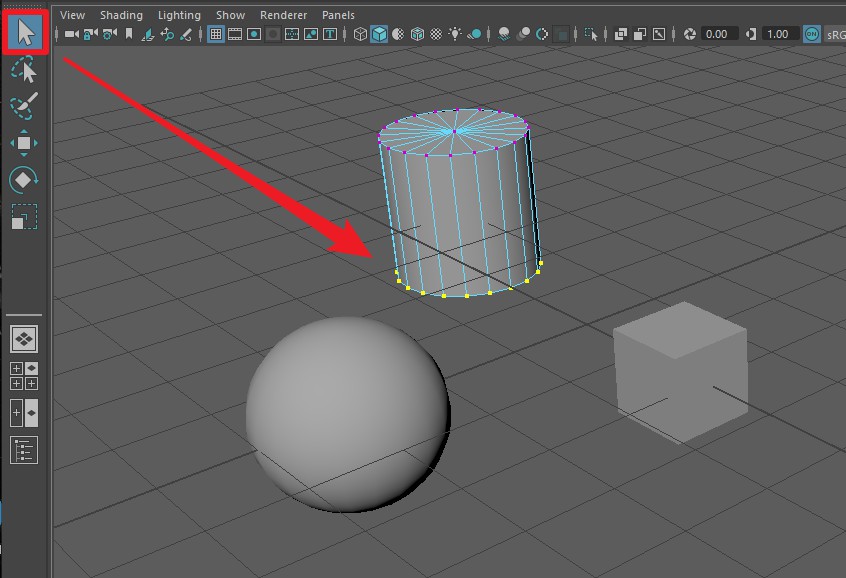The image size is (846, 578).
Task: Switch to the Rotate tool
Action: (x=24, y=179)
